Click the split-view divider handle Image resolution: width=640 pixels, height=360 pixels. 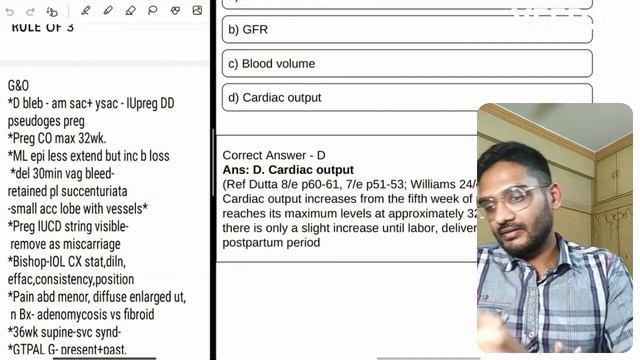click(x=213, y=162)
